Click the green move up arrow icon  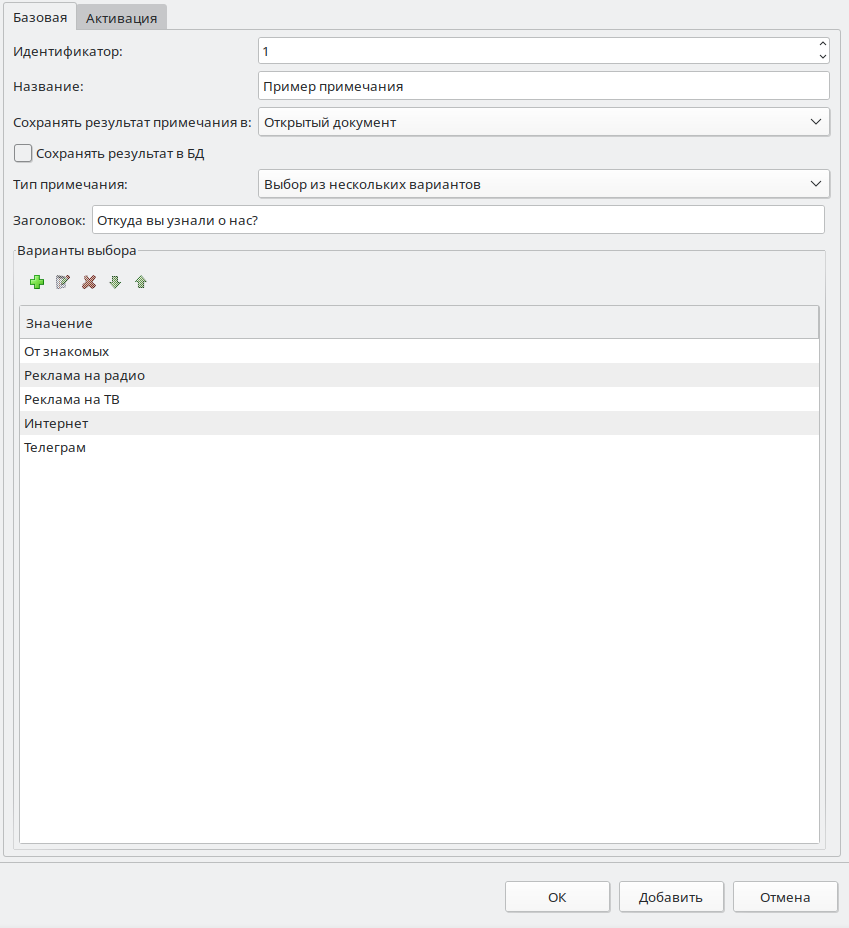[141, 283]
